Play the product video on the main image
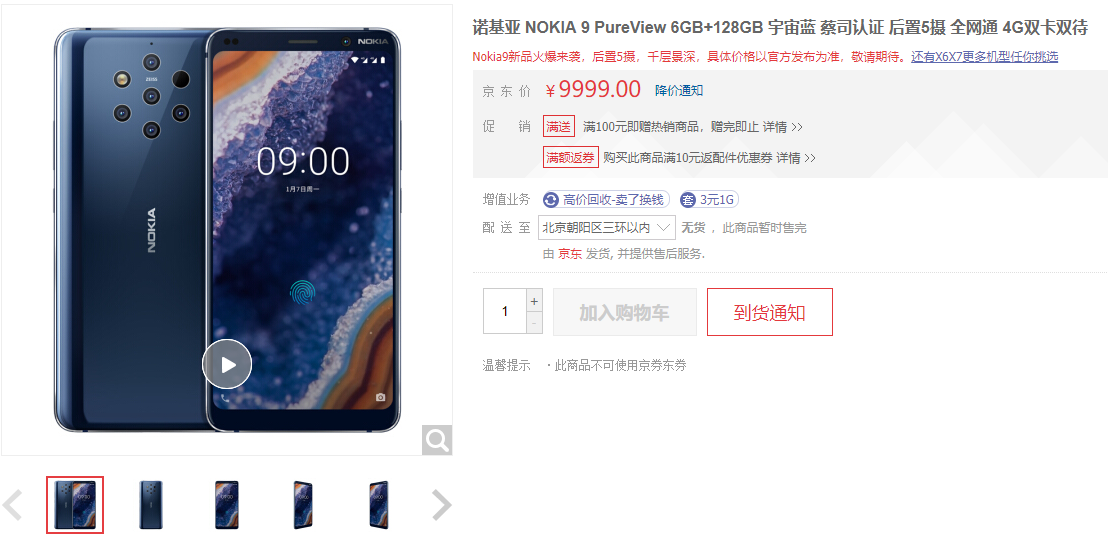Image resolution: width=1108 pixels, height=543 pixels. [227, 364]
